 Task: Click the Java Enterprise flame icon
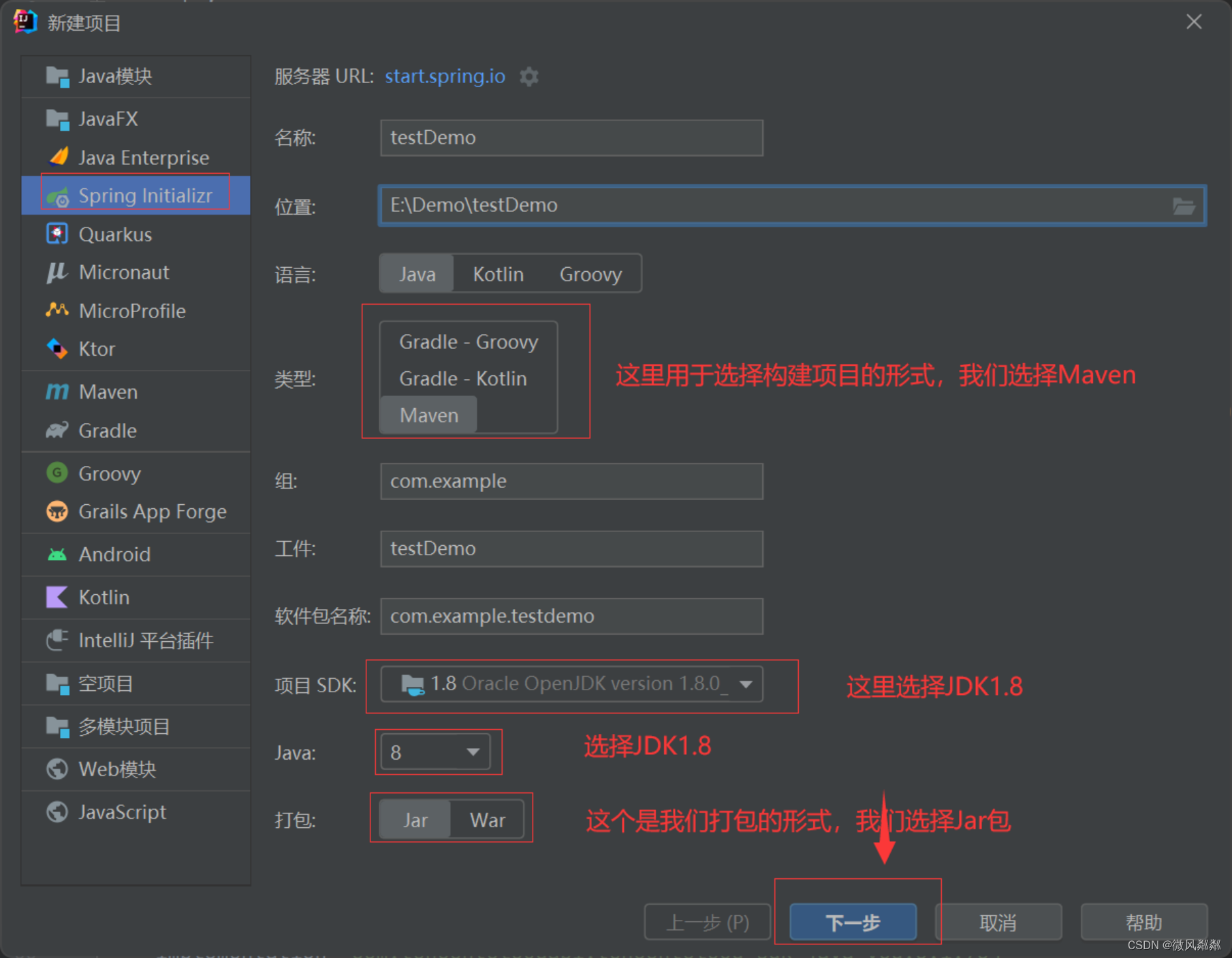[59, 157]
